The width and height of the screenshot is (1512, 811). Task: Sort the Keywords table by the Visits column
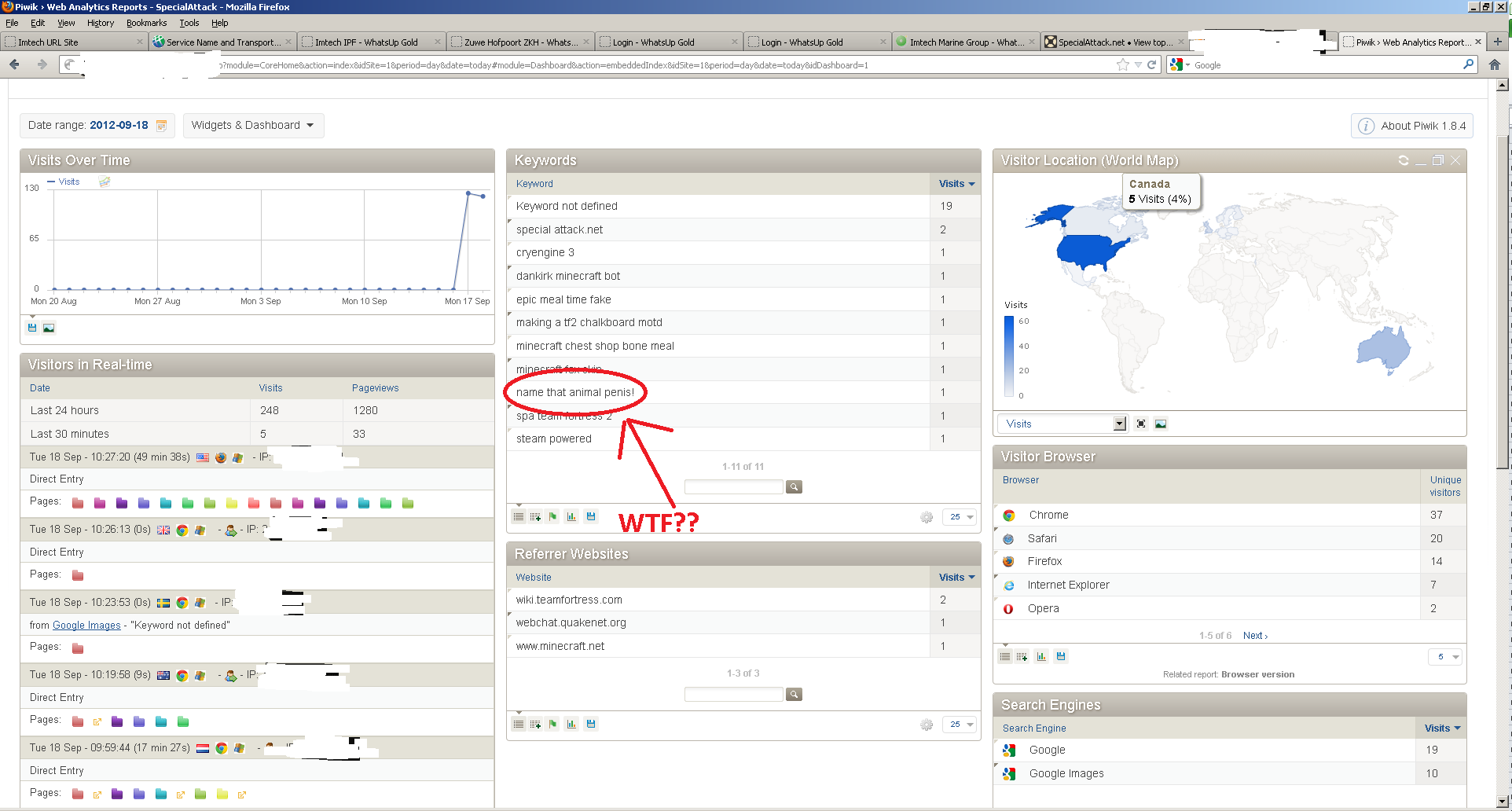tap(956, 184)
